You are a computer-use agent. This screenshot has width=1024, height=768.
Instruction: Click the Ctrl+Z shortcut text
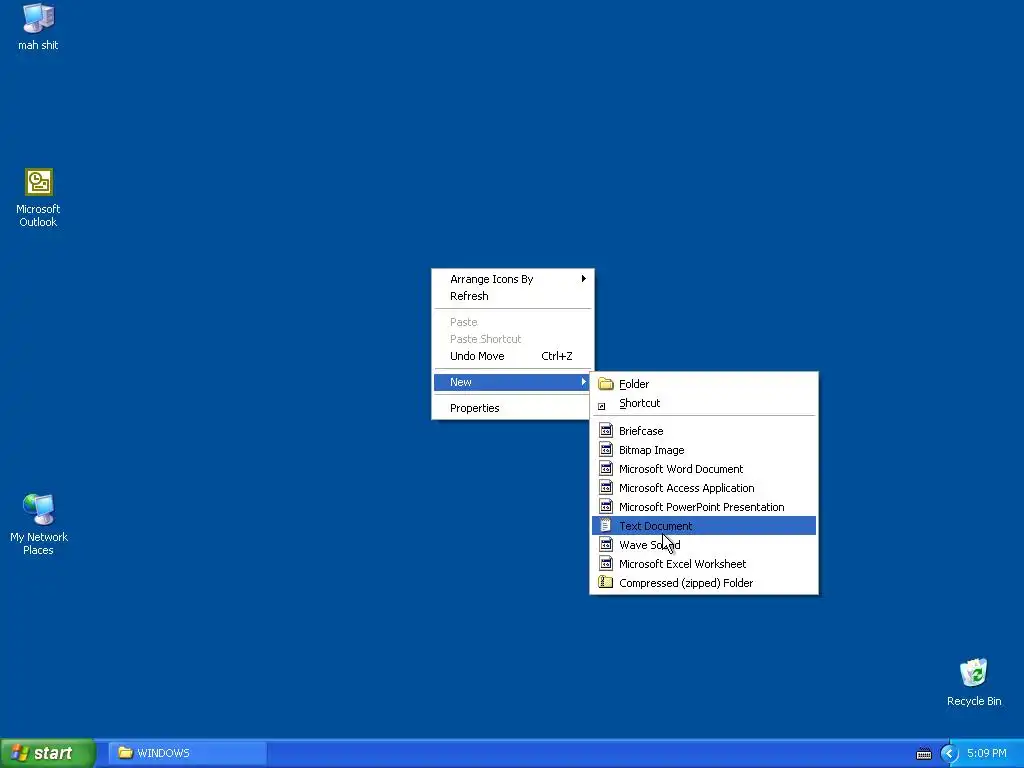coord(556,356)
